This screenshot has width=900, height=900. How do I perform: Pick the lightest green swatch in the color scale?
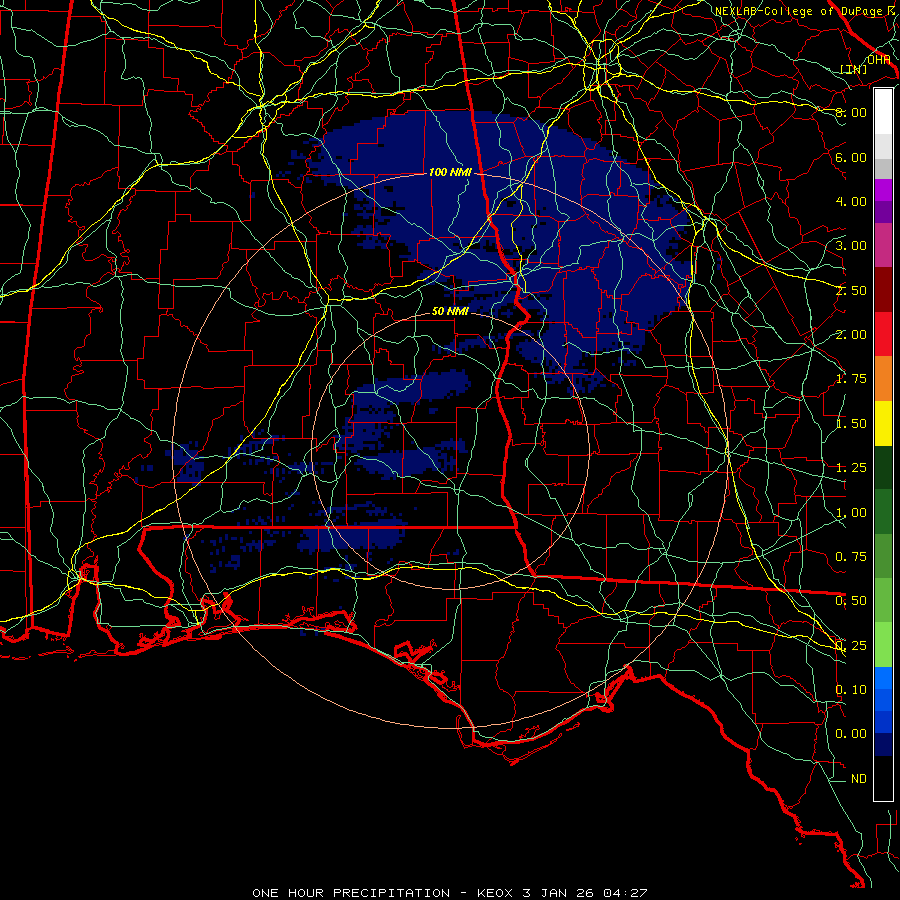click(x=883, y=645)
